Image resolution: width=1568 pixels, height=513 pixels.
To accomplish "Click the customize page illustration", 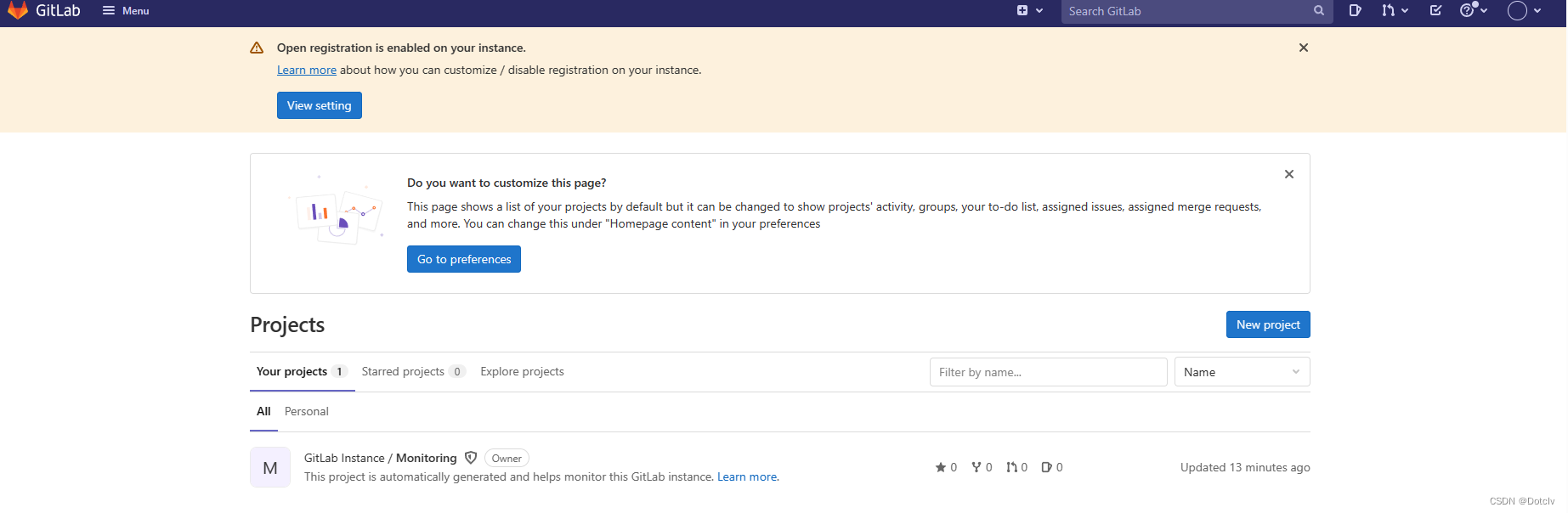I will click(x=337, y=212).
